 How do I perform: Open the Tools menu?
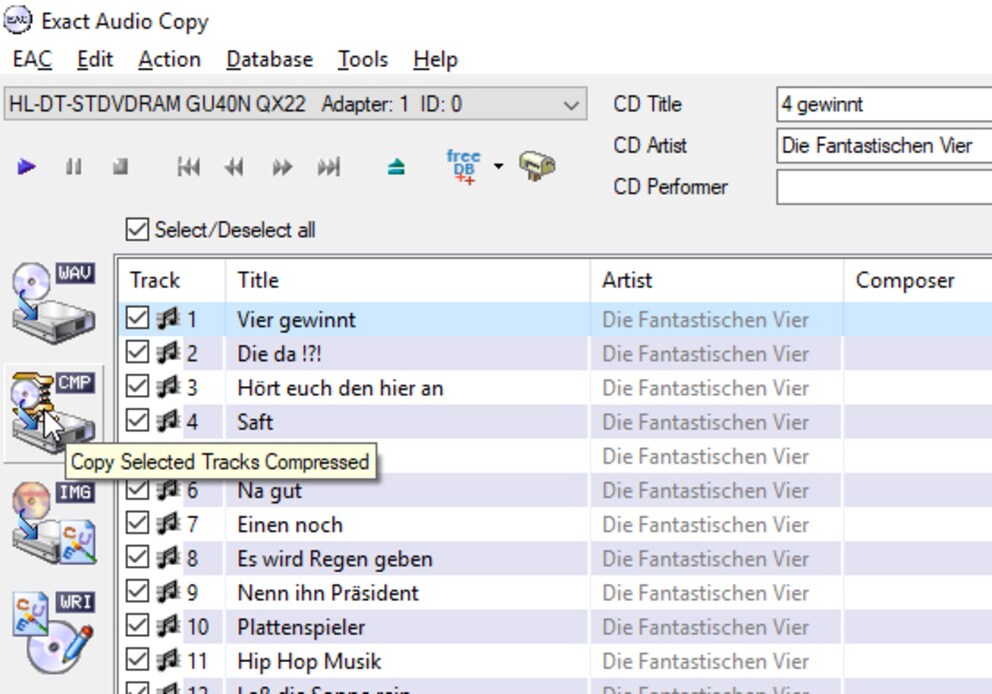[363, 59]
